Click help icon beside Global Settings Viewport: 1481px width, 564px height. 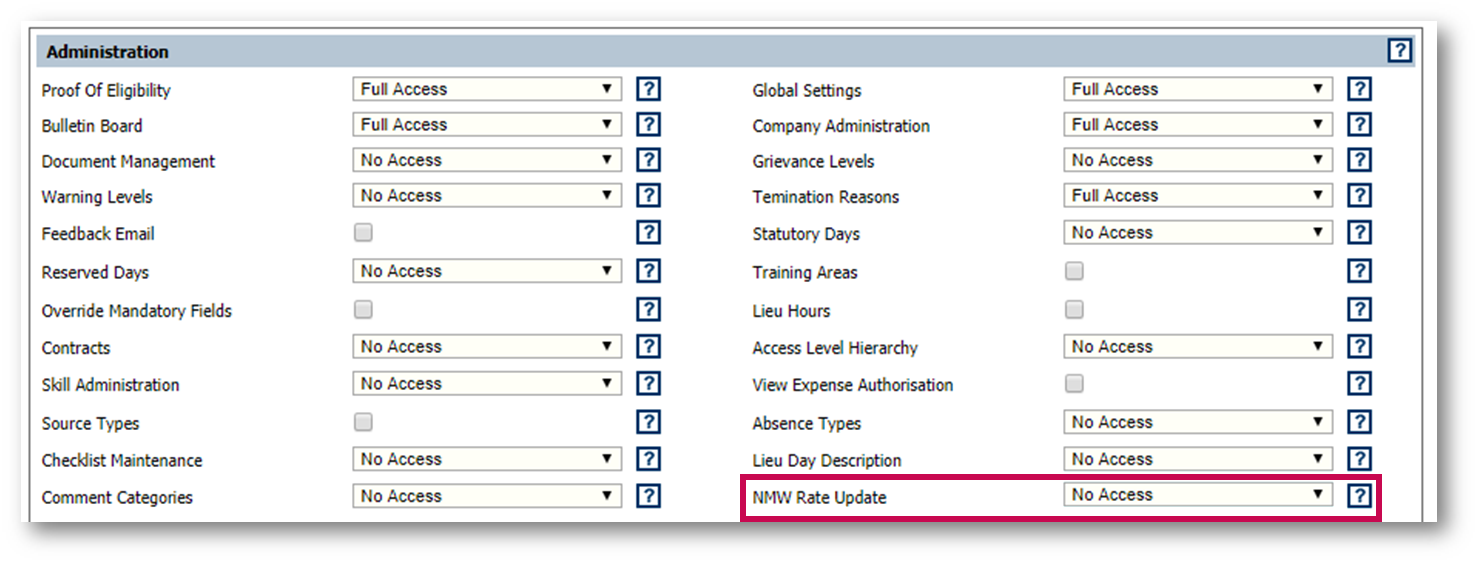[x=1359, y=89]
